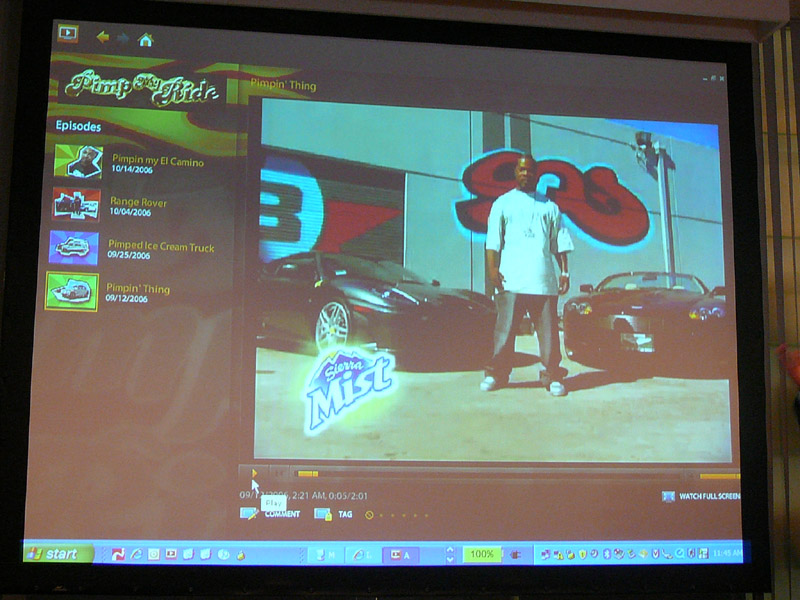Click the first rating dot after the clear icon

click(x=381, y=515)
